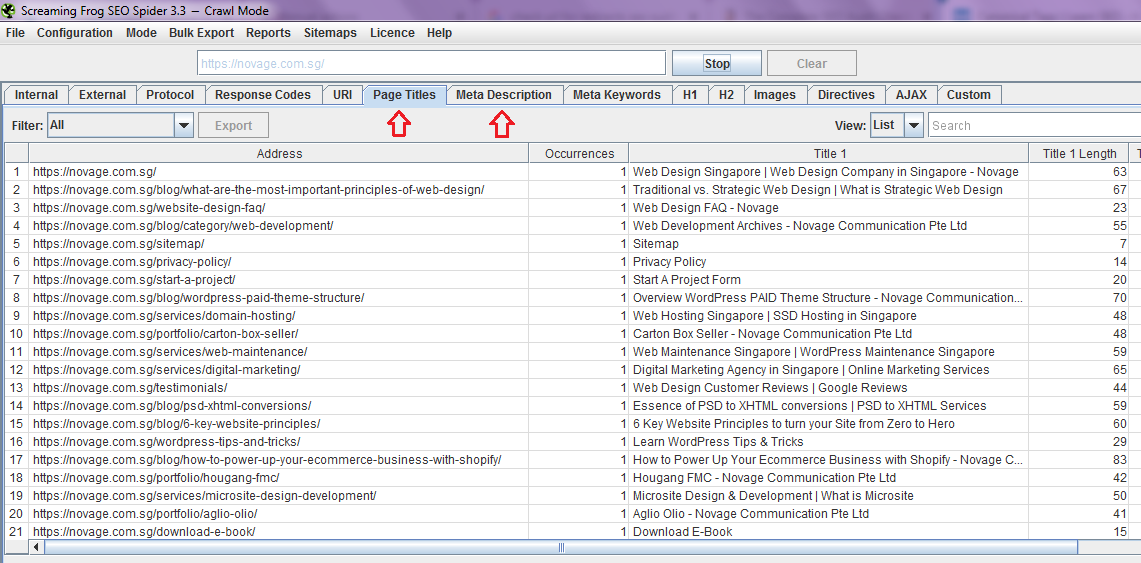Click the Export button
Image resolution: width=1141 pixels, height=563 pixels.
(x=234, y=125)
